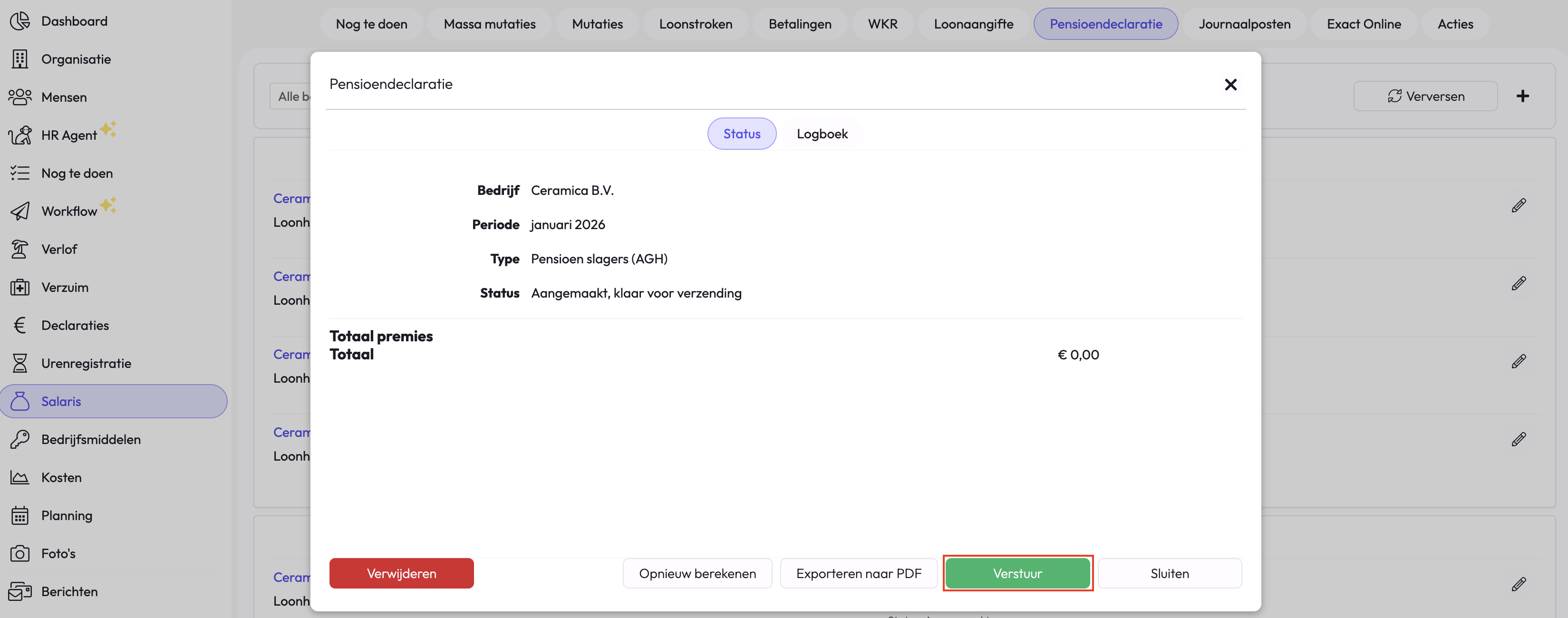
Task: Select the Status tab in dialog
Action: point(741,134)
